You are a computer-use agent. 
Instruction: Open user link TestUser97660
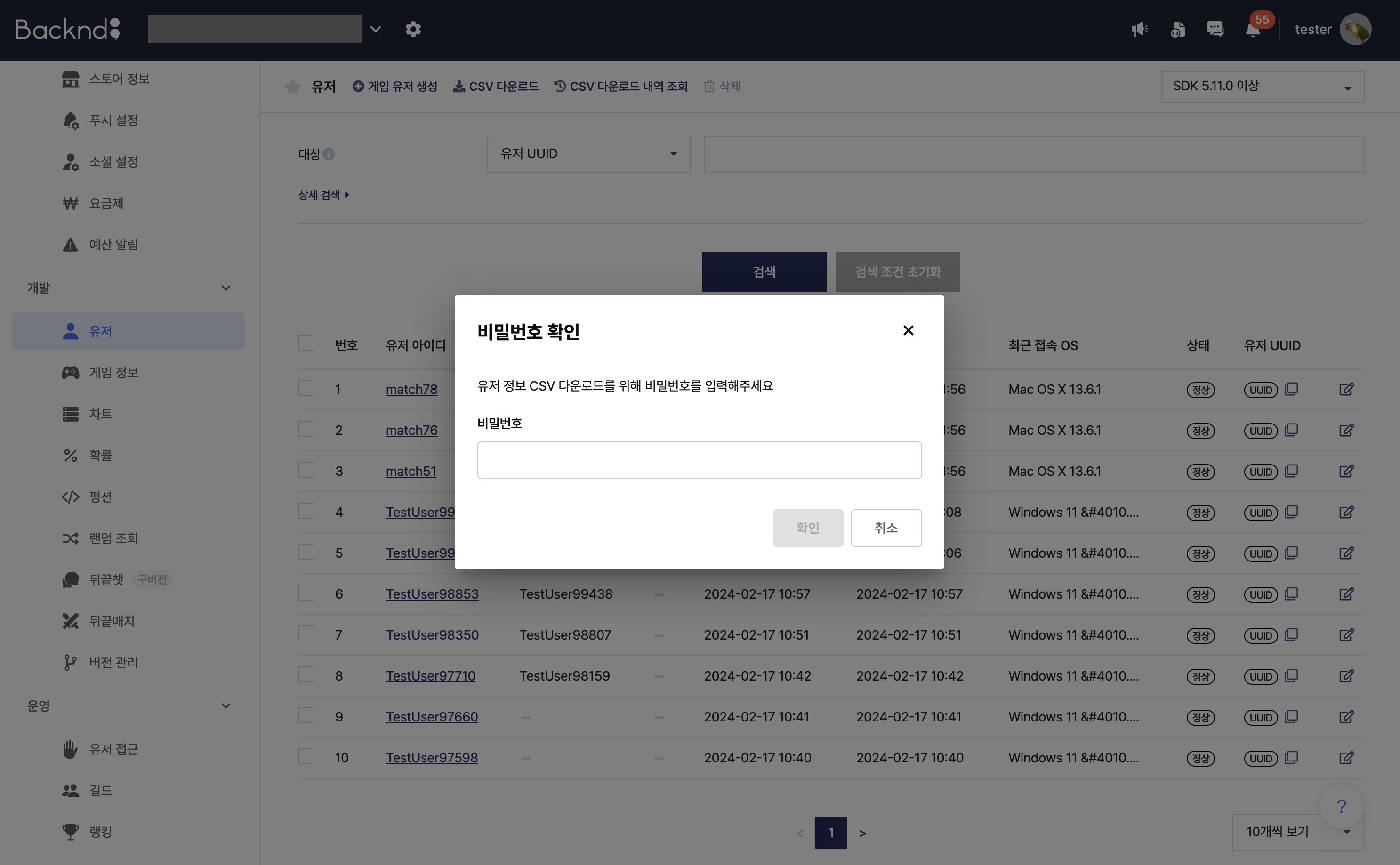pyautogui.click(x=431, y=717)
